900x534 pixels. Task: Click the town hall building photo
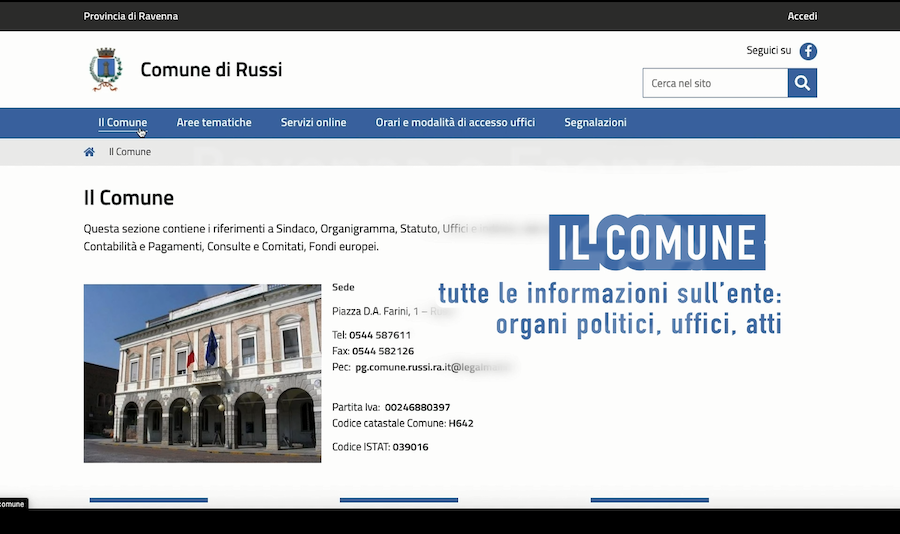[x=202, y=373]
